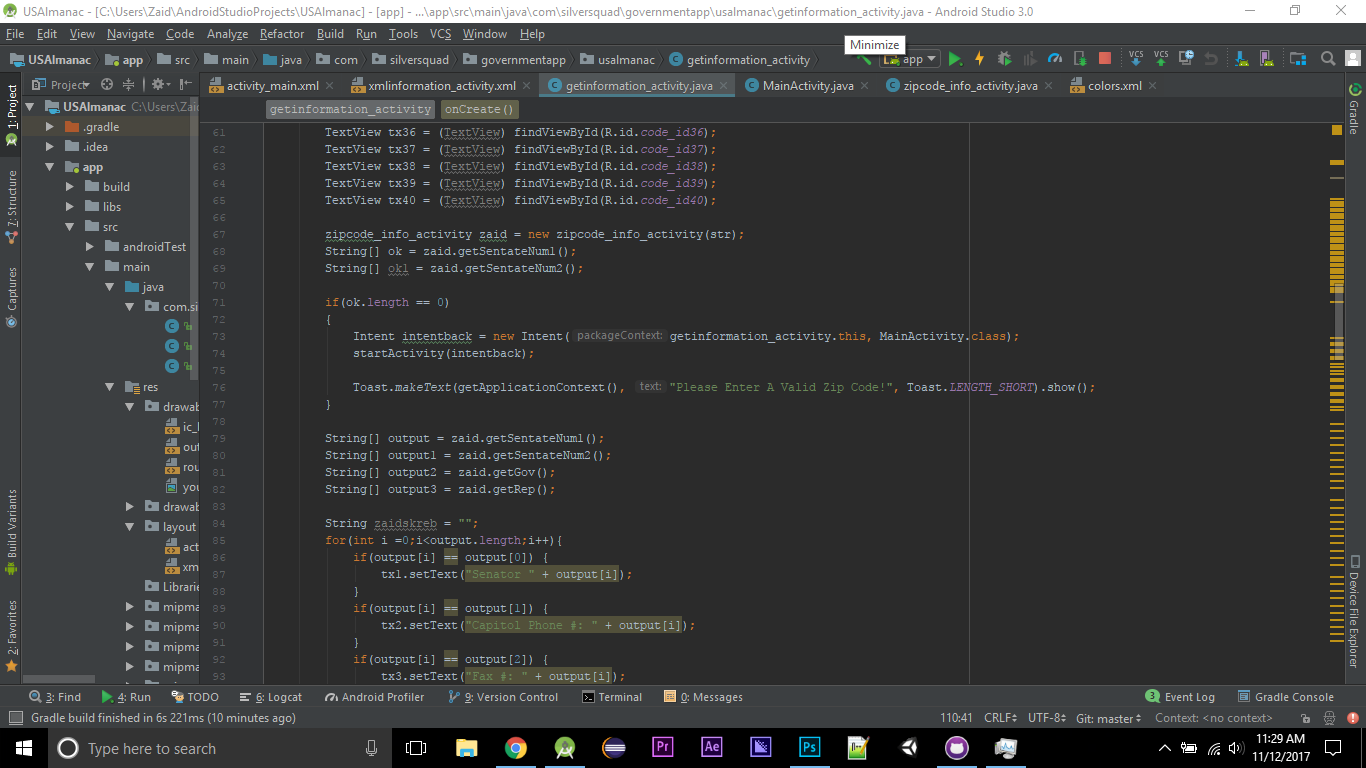Viewport: 1366px width, 768px height.
Task: Click VCS Commit Changes icon
Action: (x=1161, y=59)
